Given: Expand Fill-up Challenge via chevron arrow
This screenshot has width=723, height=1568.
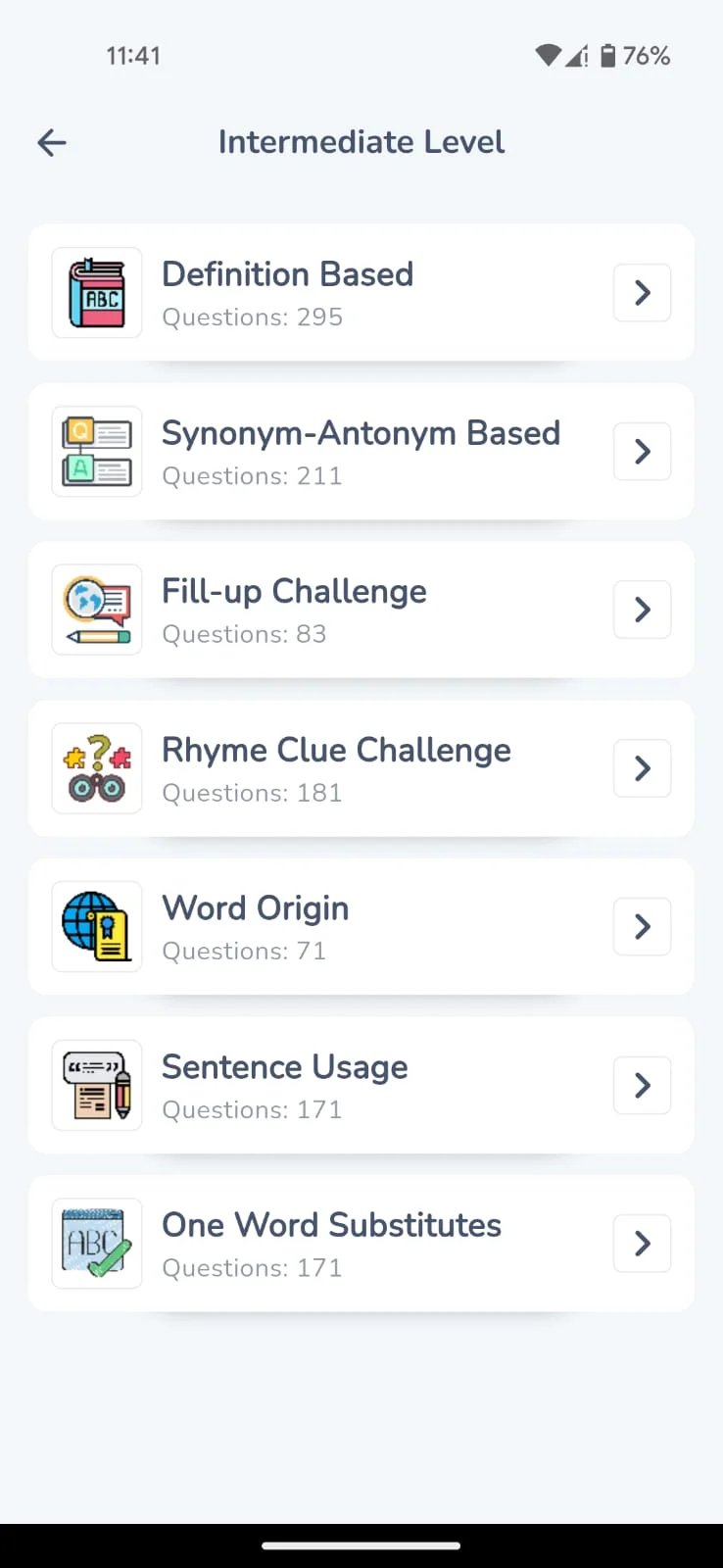Looking at the screenshot, I should [x=643, y=610].
